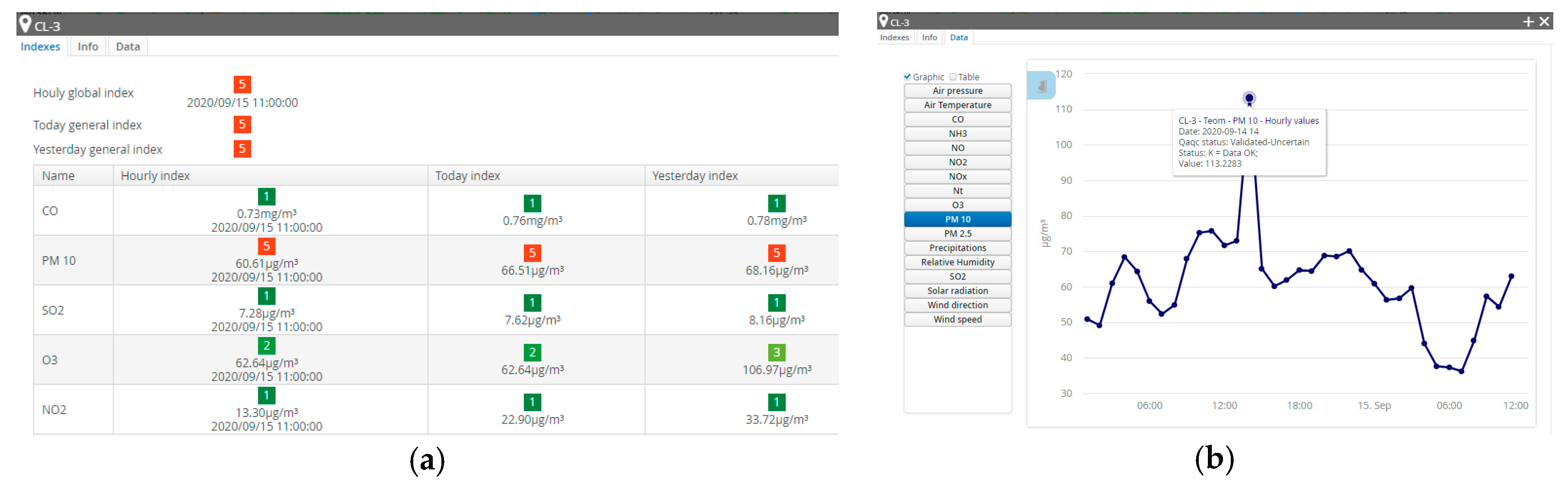
Task: Switch to the Info tab in left panel
Action: [88, 46]
